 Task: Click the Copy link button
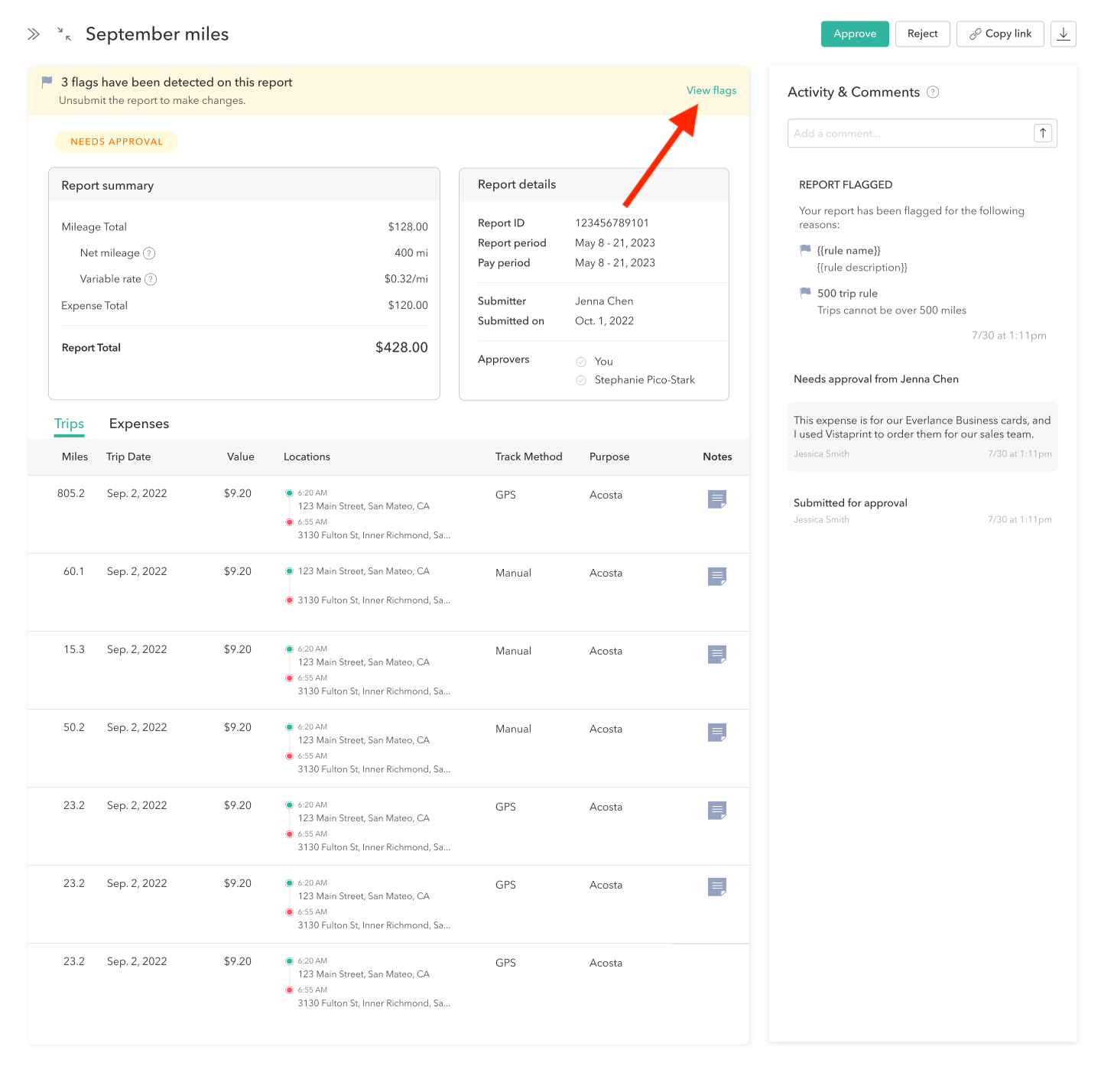[999, 34]
